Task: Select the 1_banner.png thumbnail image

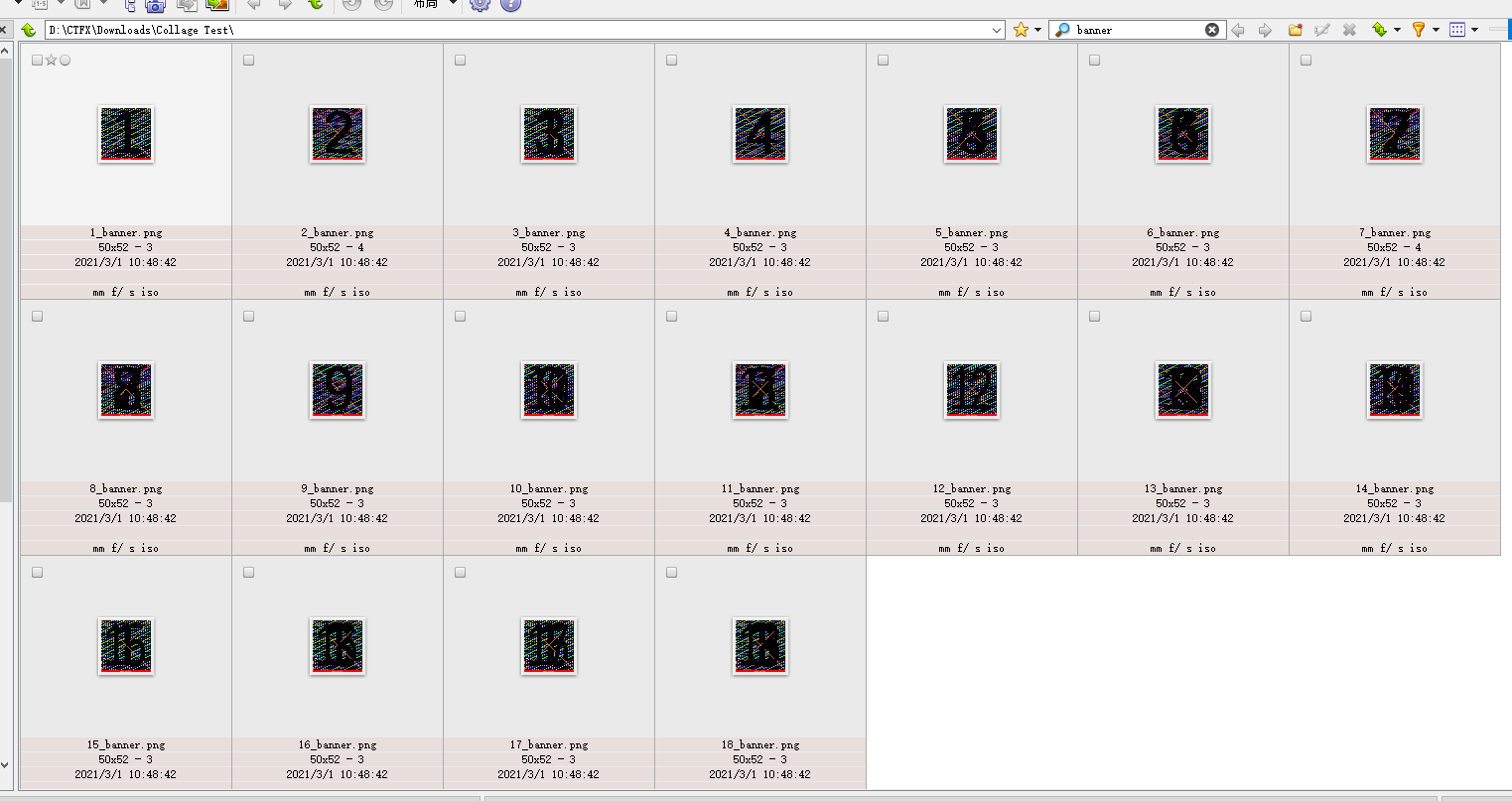Action: [x=126, y=134]
